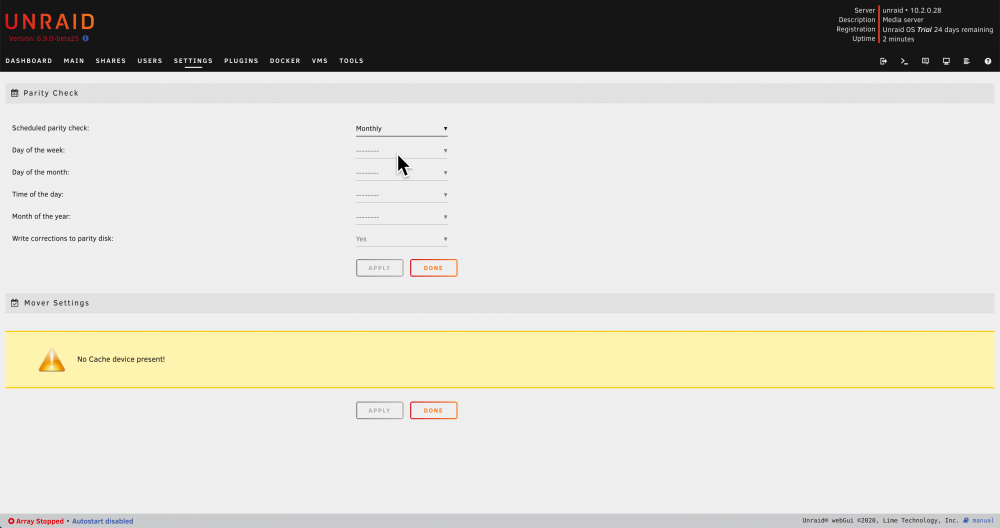Click the manual link in footer
Screen dimensions: 1000x528
click(983, 520)
